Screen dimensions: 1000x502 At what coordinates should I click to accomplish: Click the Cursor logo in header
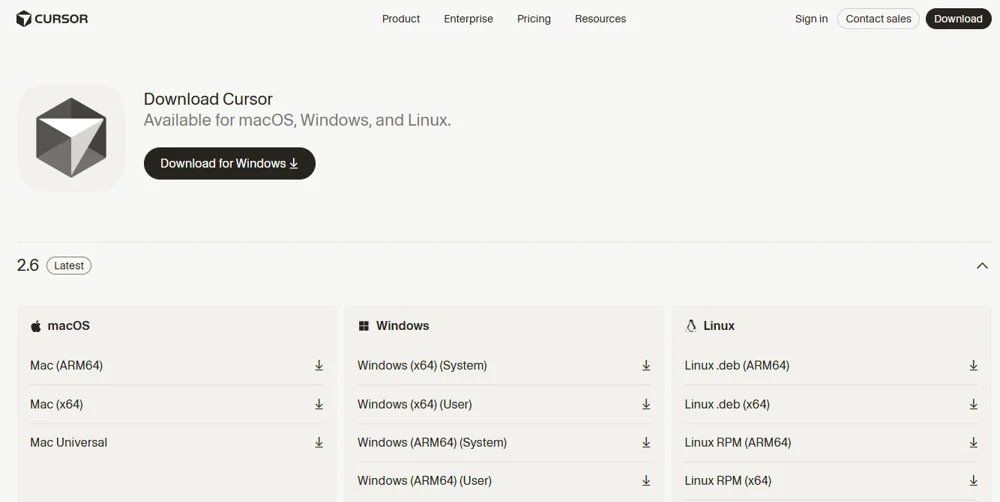[52, 18]
